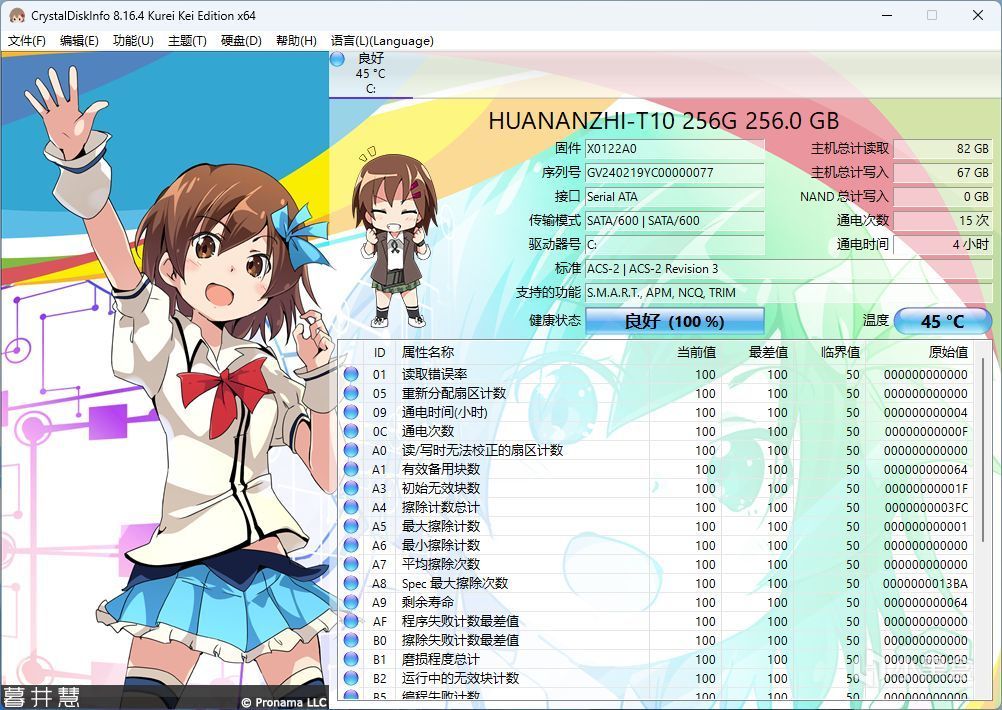
Task: Click the status orb for 最大擦除计数 row
Action: tap(351, 526)
